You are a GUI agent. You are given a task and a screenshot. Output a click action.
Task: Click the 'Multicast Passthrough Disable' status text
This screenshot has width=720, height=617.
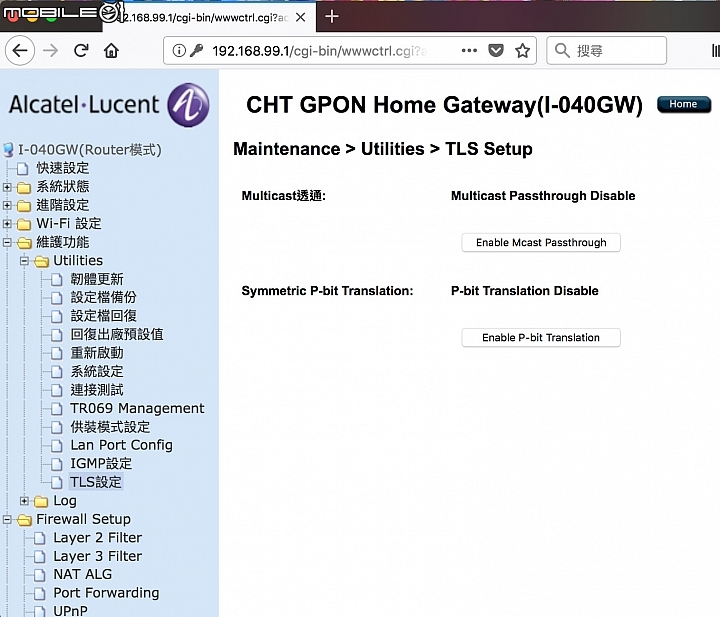[x=543, y=196]
